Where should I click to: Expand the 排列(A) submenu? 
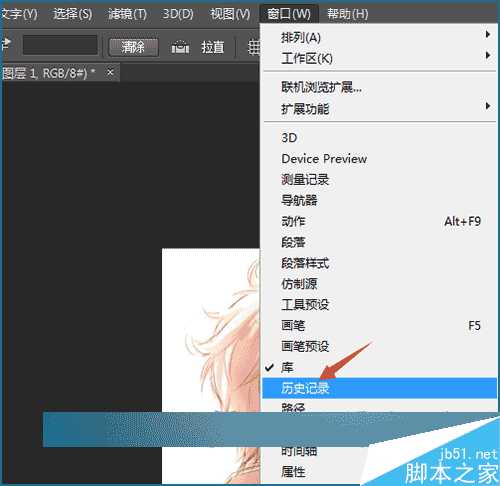380,37
